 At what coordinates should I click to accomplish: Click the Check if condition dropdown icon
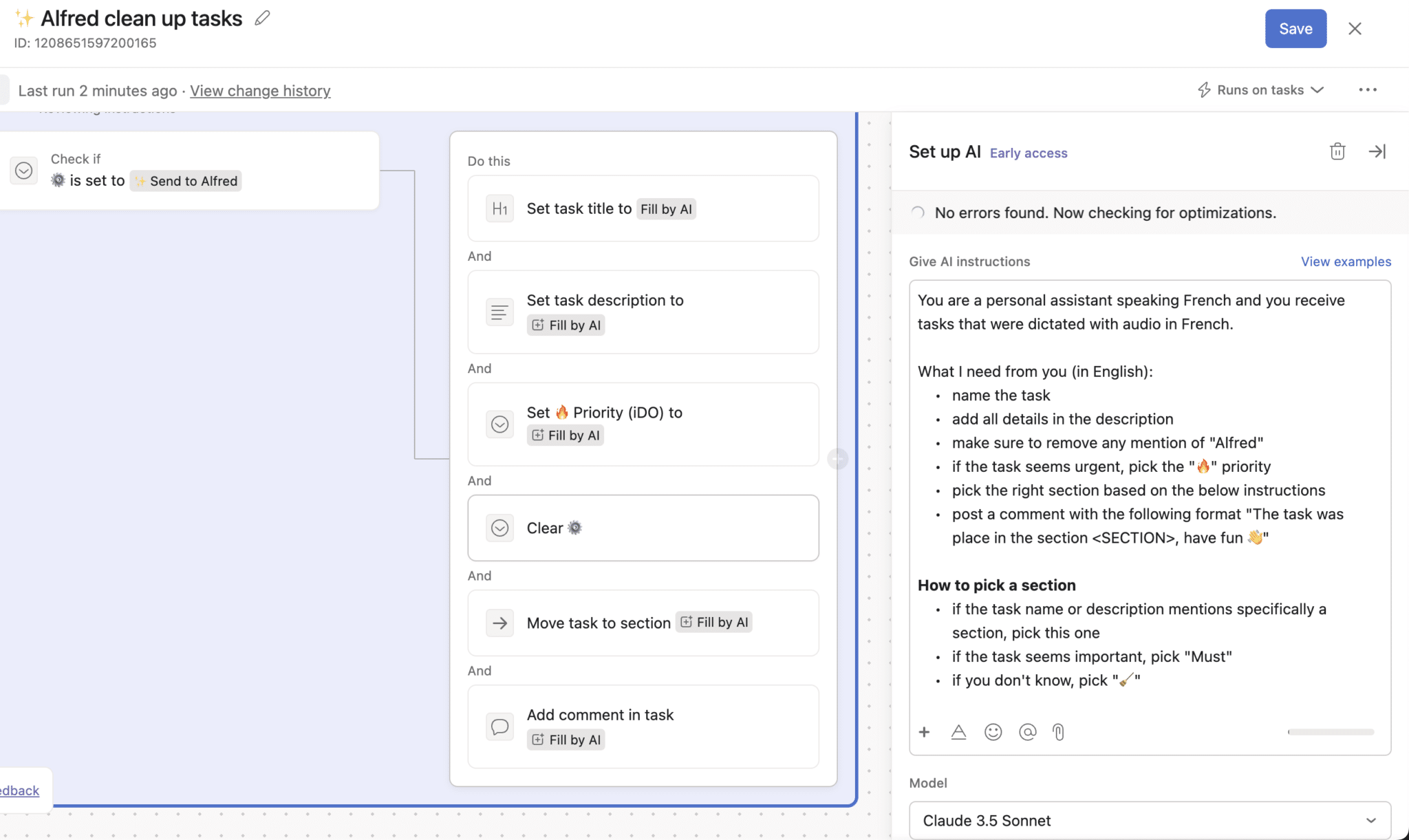click(x=24, y=170)
